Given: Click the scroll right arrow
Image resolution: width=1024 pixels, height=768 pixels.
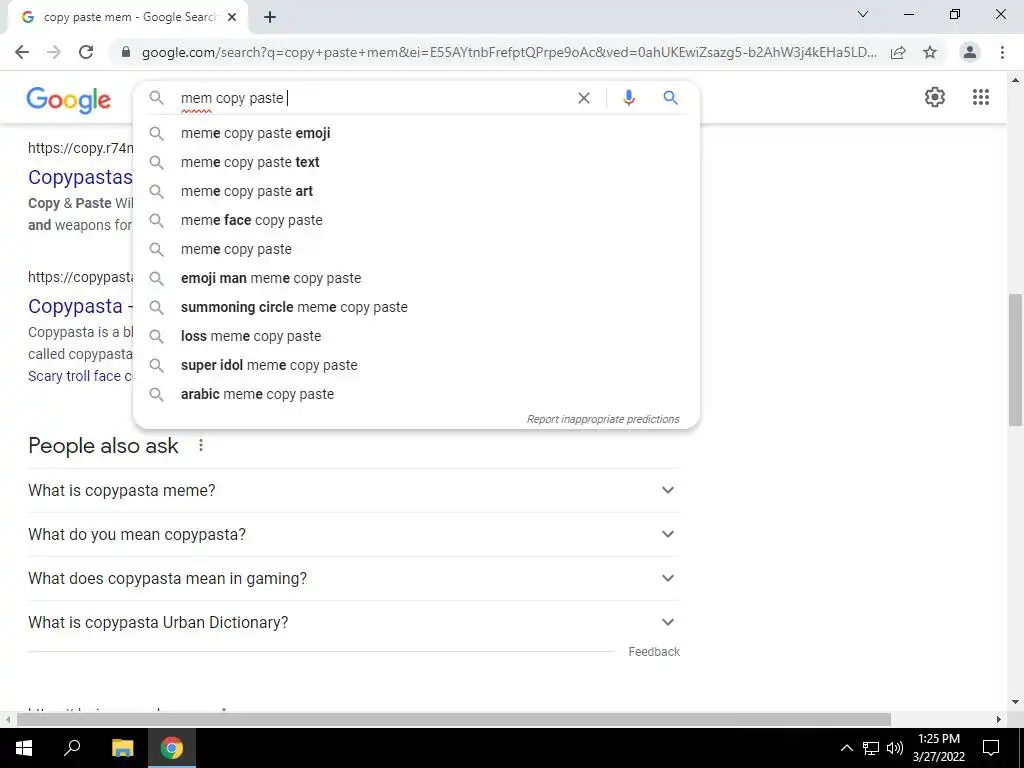Looking at the screenshot, I should (999, 719).
